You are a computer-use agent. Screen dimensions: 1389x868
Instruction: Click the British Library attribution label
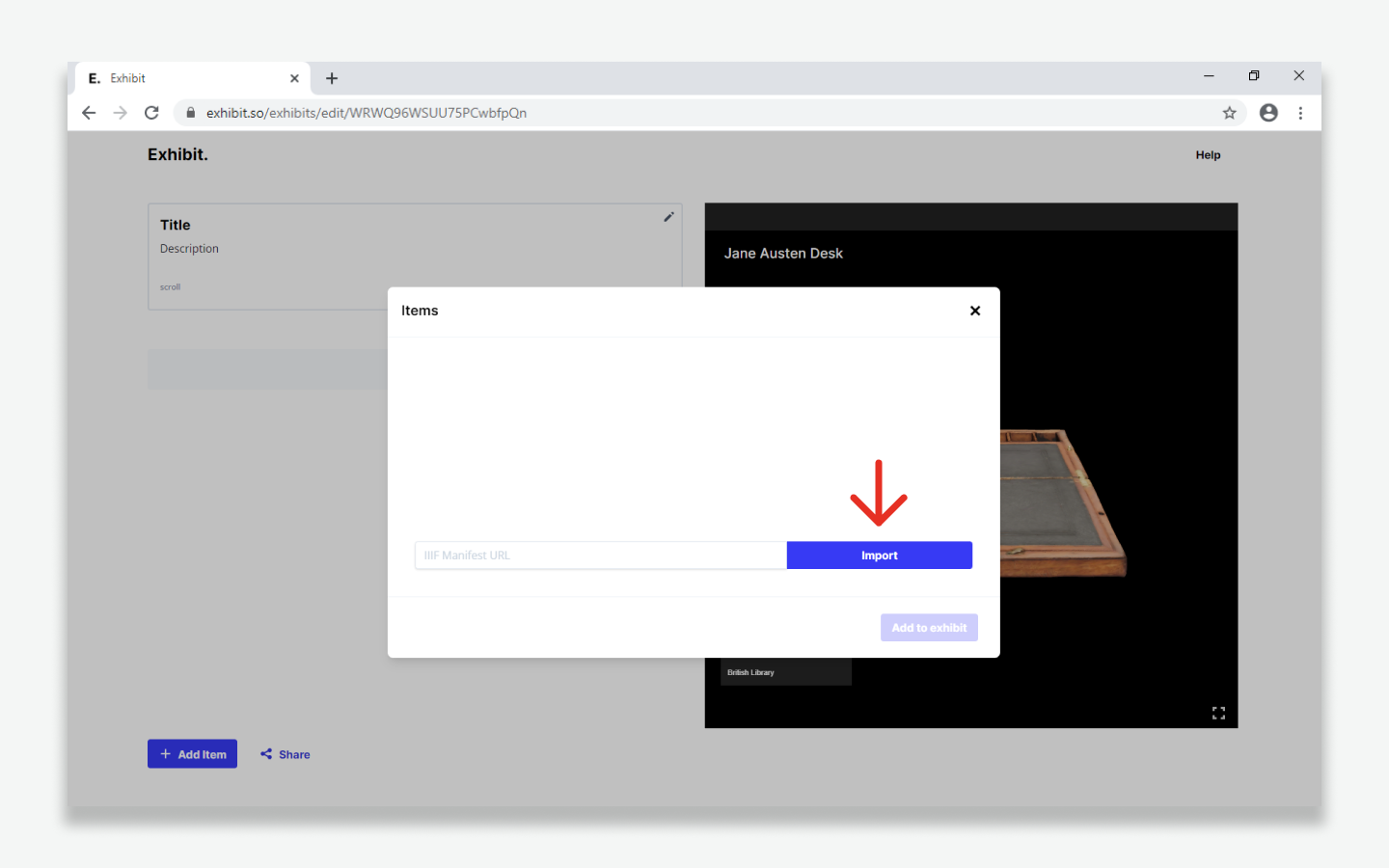751,672
